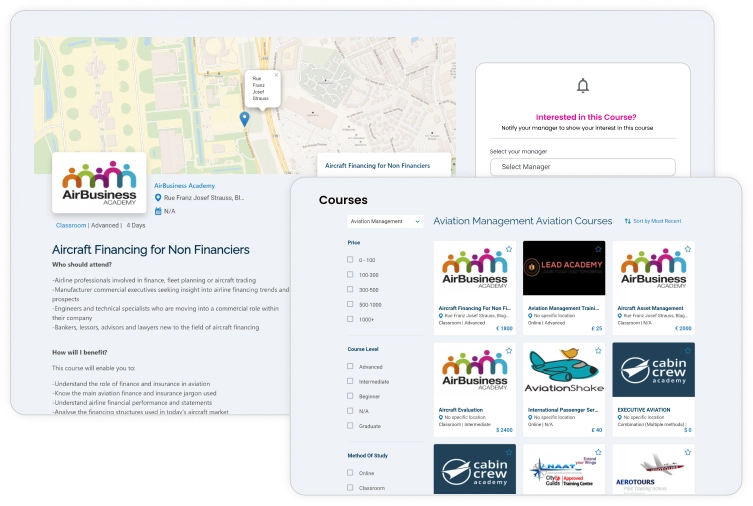The width and height of the screenshot is (753, 506).
Task: Favorite the NAAT course card star
Action: click(598, 452)
